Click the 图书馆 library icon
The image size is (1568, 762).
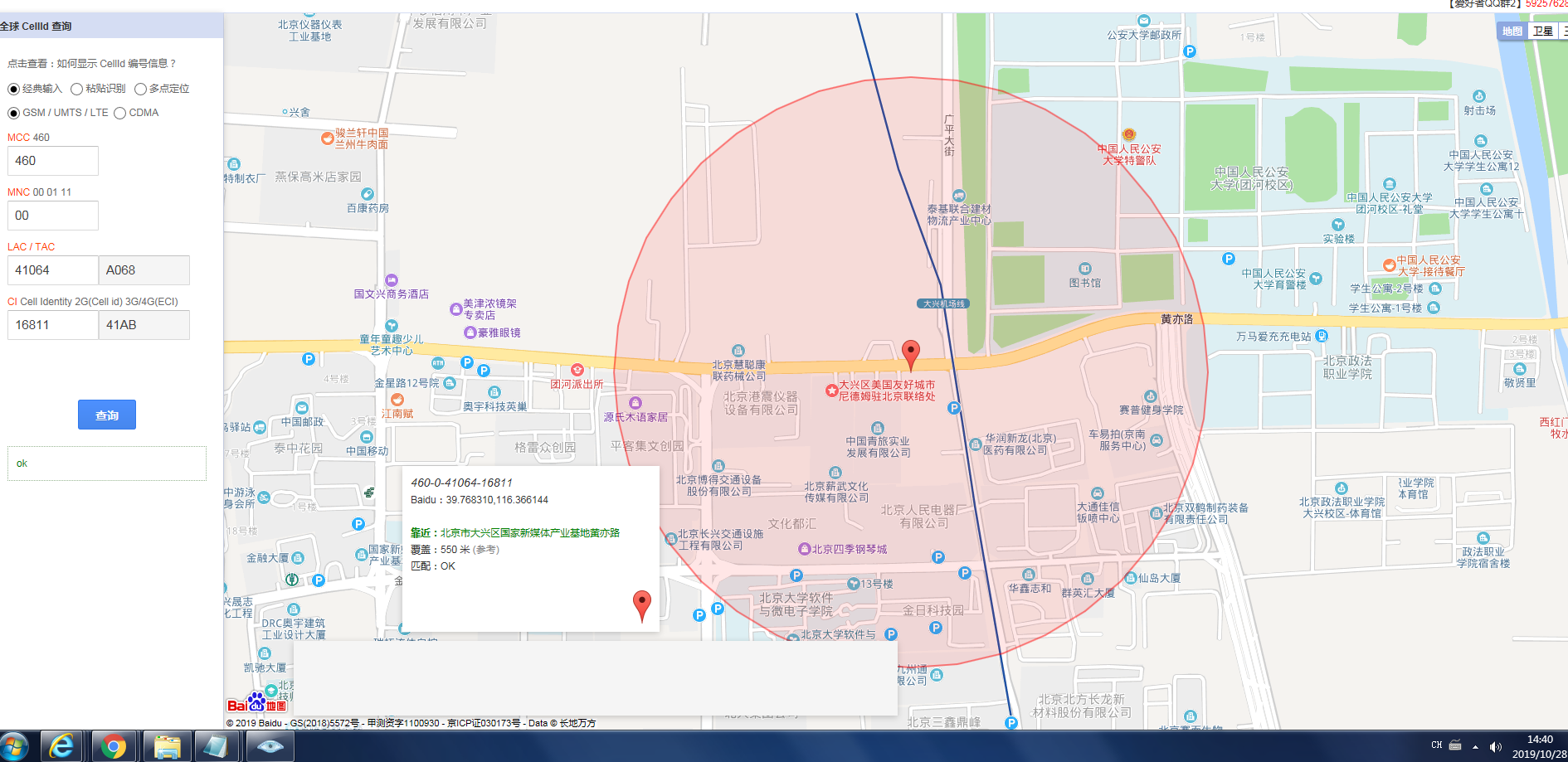[1085, 269]
